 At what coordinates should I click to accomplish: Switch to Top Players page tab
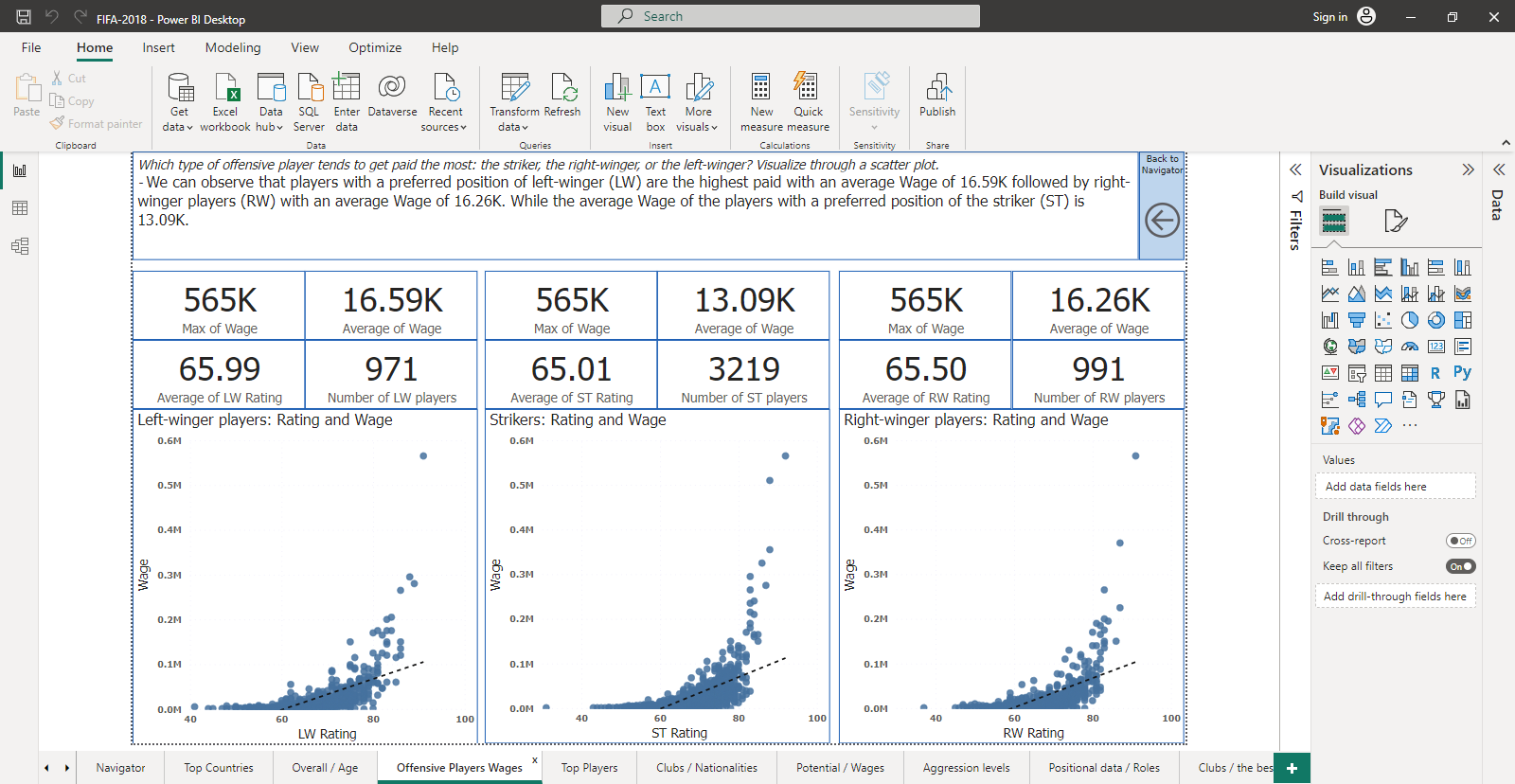point(589,768)
